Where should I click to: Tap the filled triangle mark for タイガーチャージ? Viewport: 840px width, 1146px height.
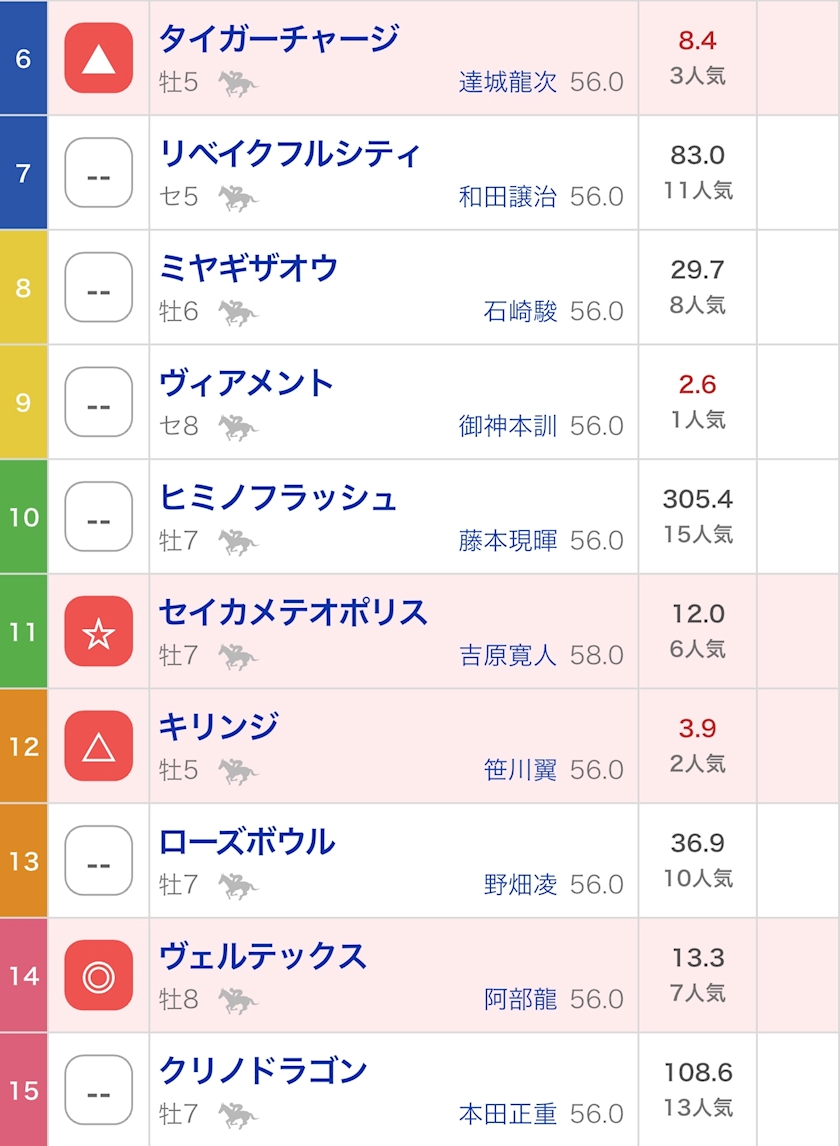[x=99, y=58]
